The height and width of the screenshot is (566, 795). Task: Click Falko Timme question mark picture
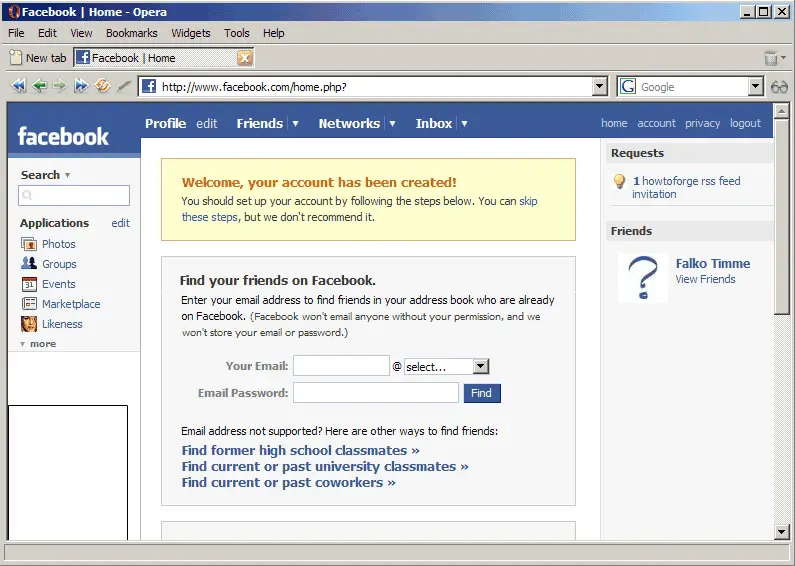643,278
